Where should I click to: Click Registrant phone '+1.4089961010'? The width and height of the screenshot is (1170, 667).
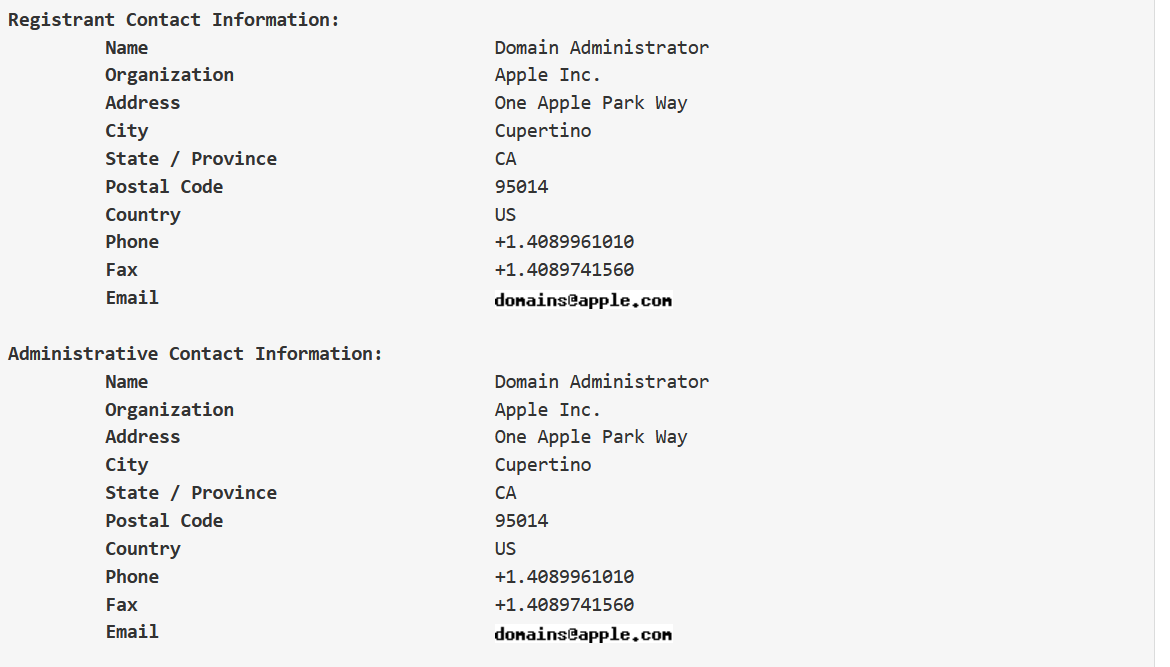pos(564,242)
